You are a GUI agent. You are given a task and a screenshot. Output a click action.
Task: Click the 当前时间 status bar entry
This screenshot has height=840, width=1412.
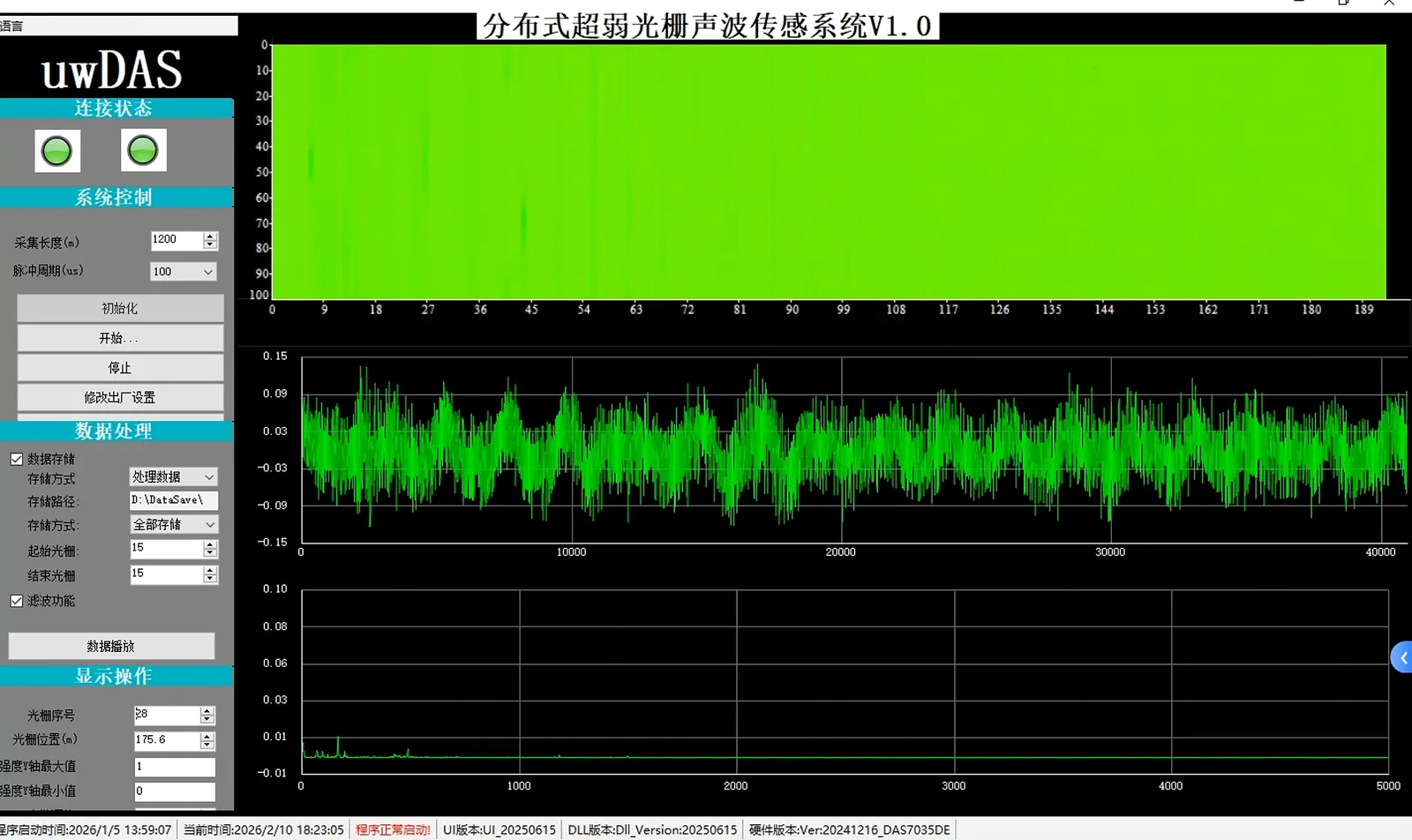(x=263, y=829)
